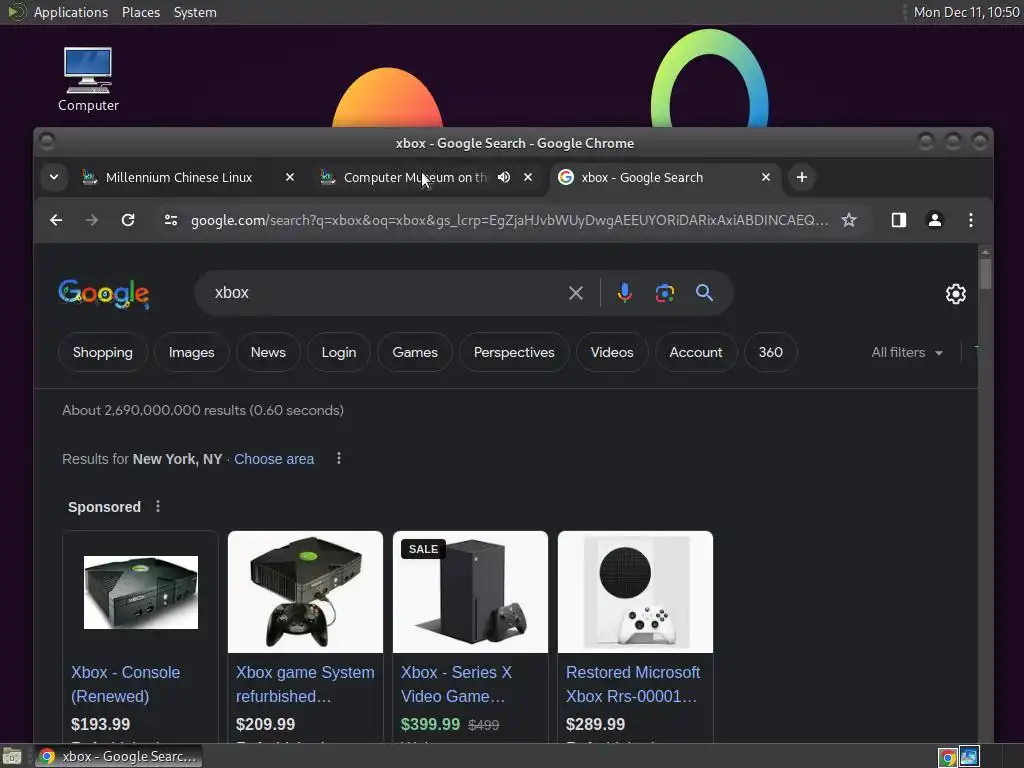Expand the tab search dropdown

point(54,177)
